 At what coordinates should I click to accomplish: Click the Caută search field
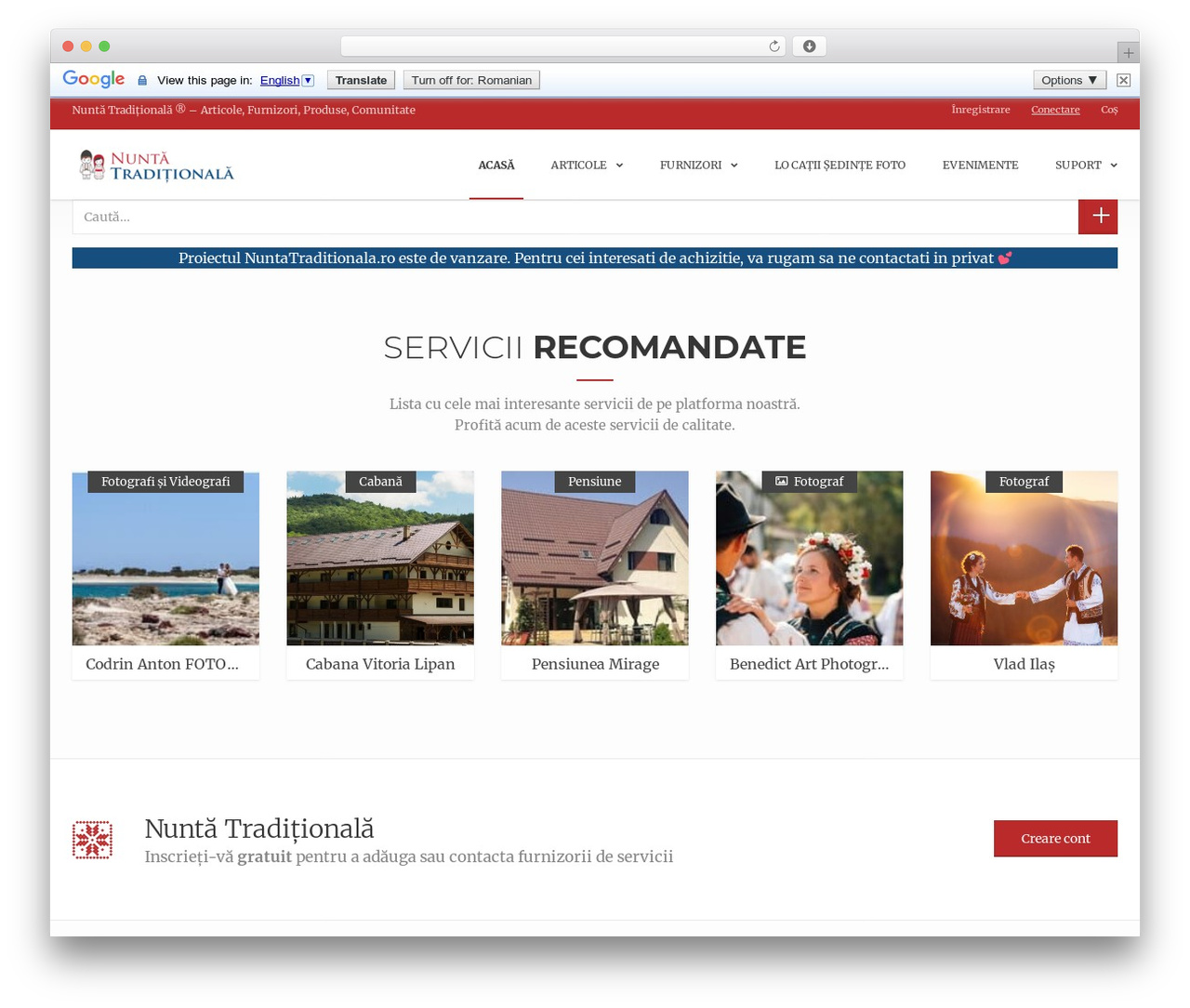575,217
